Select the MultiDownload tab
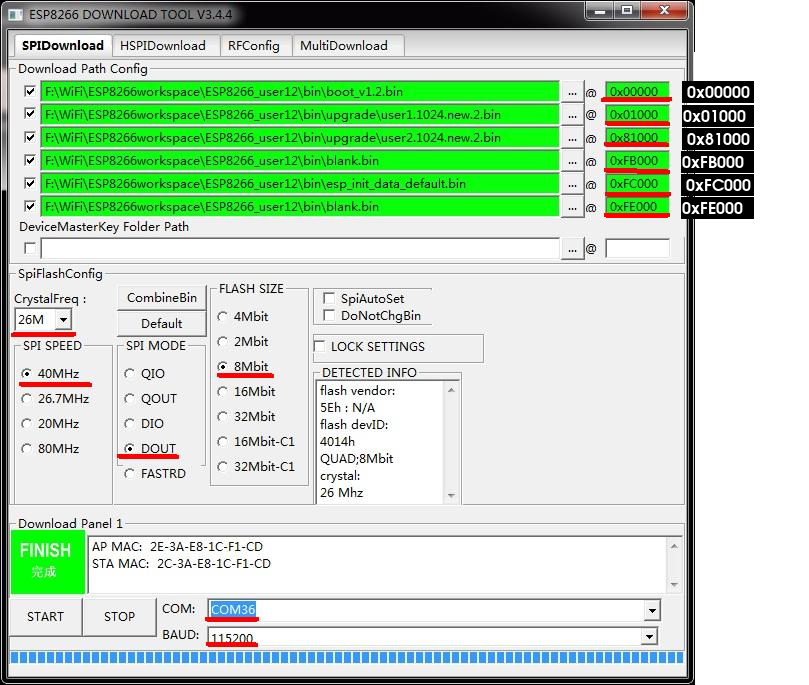This screenshot has width=809, height=685. click(344, 45)
